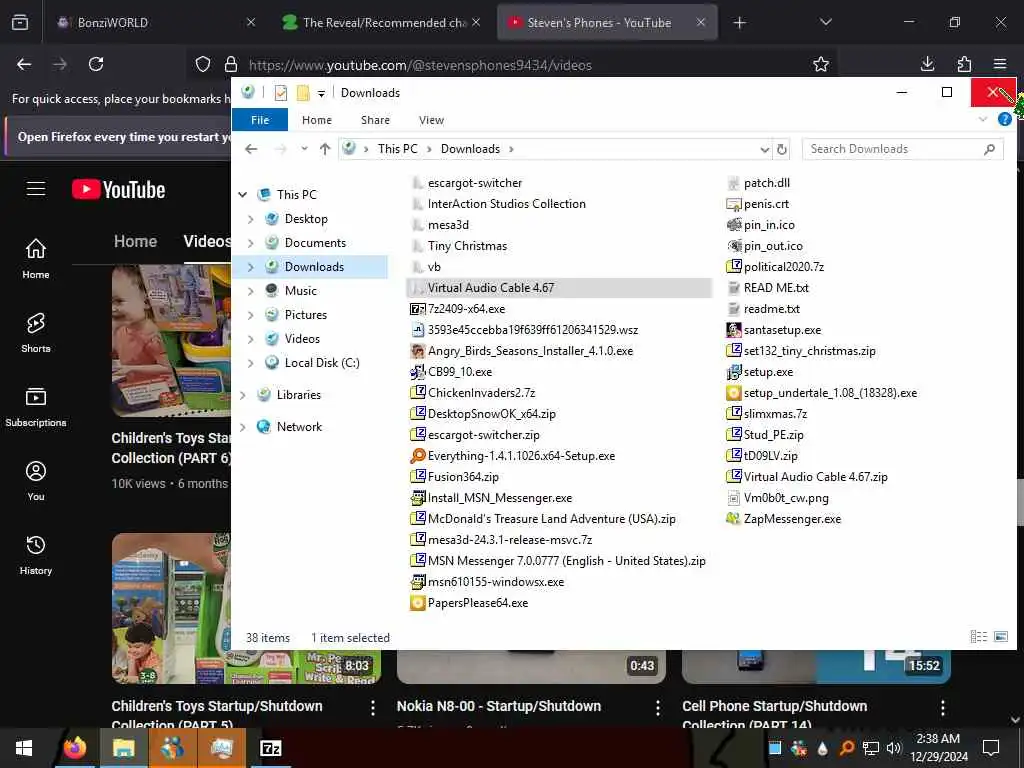
Task: Open address bar history dropdown
Action: [764, 150]
